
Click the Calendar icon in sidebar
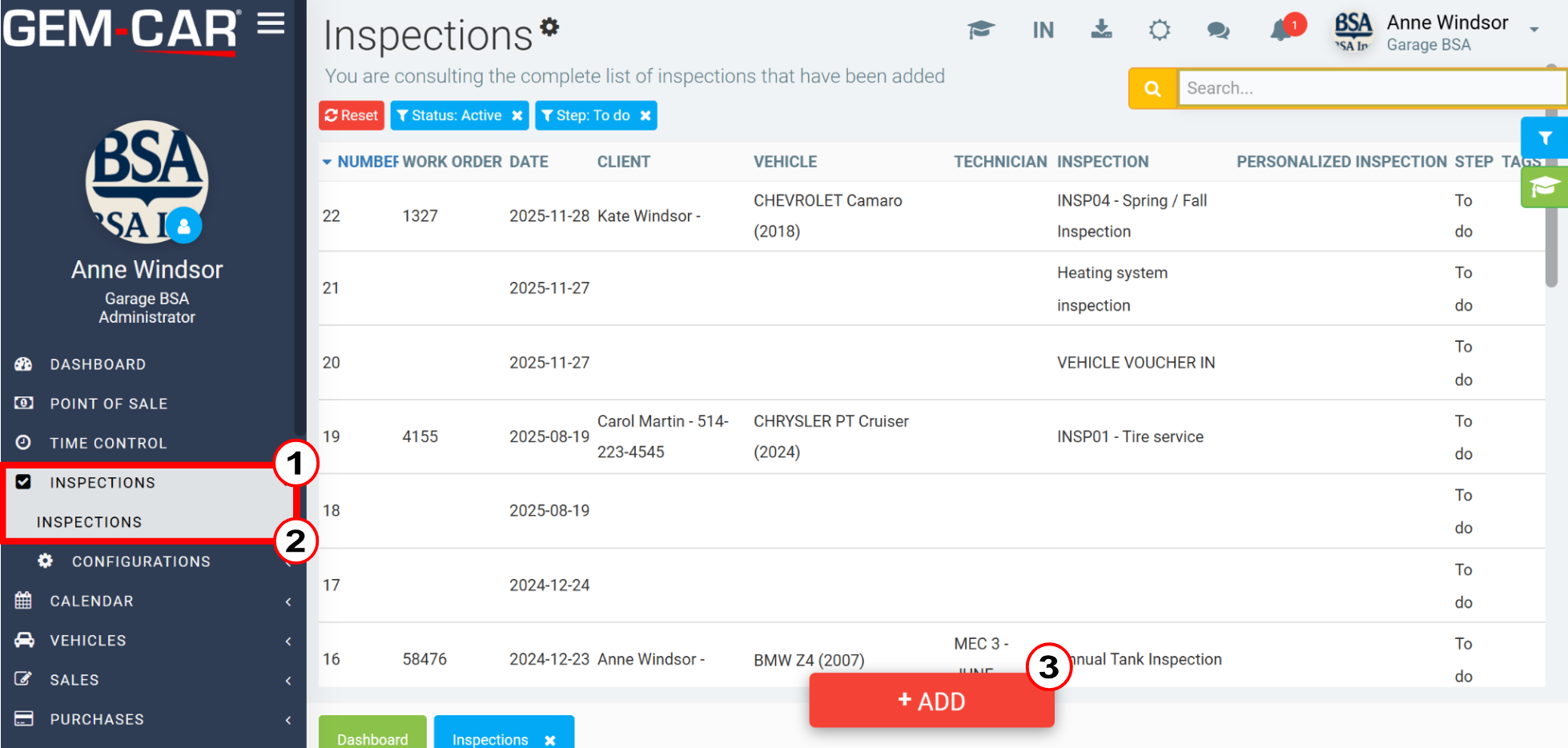23,600
